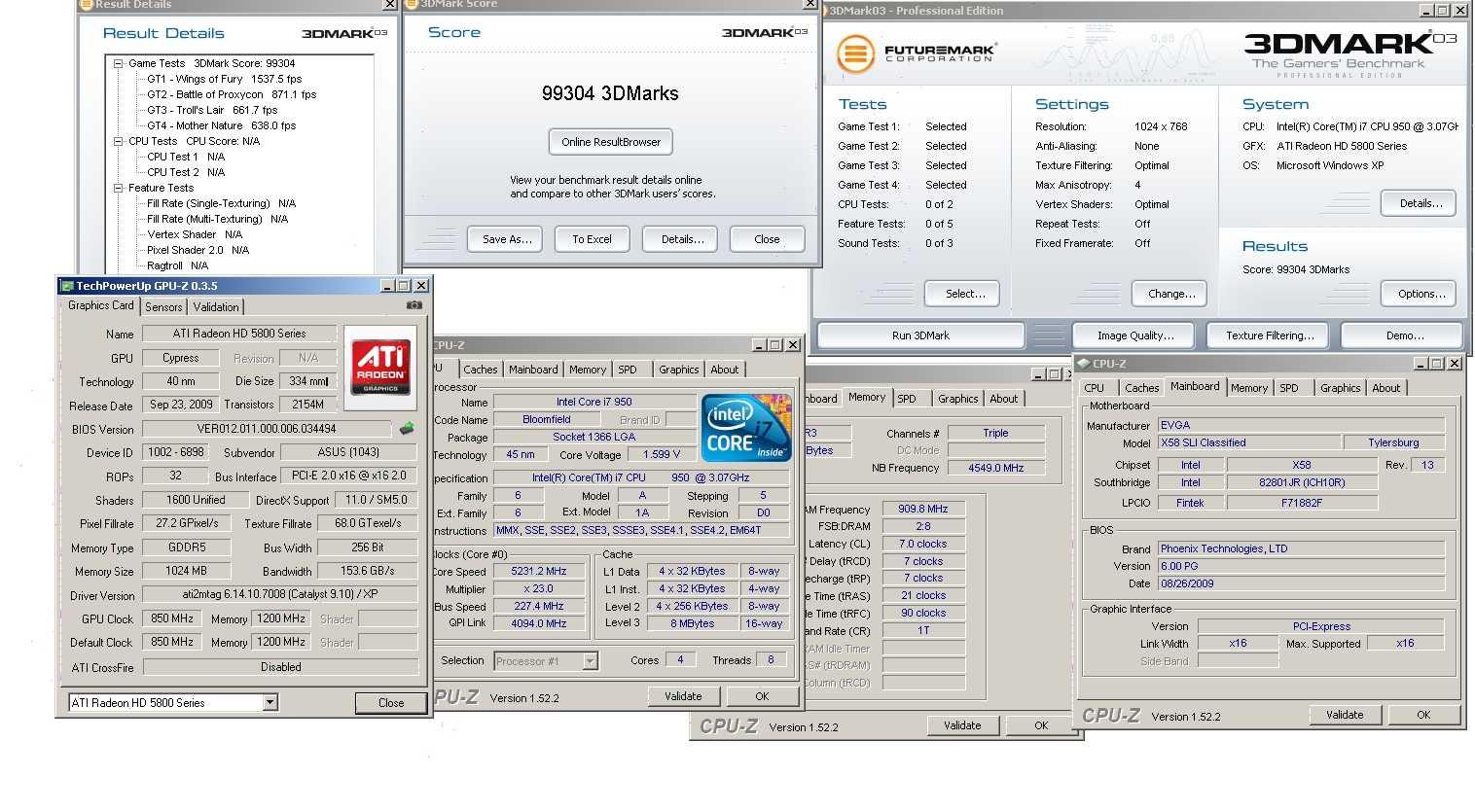
Task: Open About tab in the Memory CPU-Z window
Action: (1003, 399)
